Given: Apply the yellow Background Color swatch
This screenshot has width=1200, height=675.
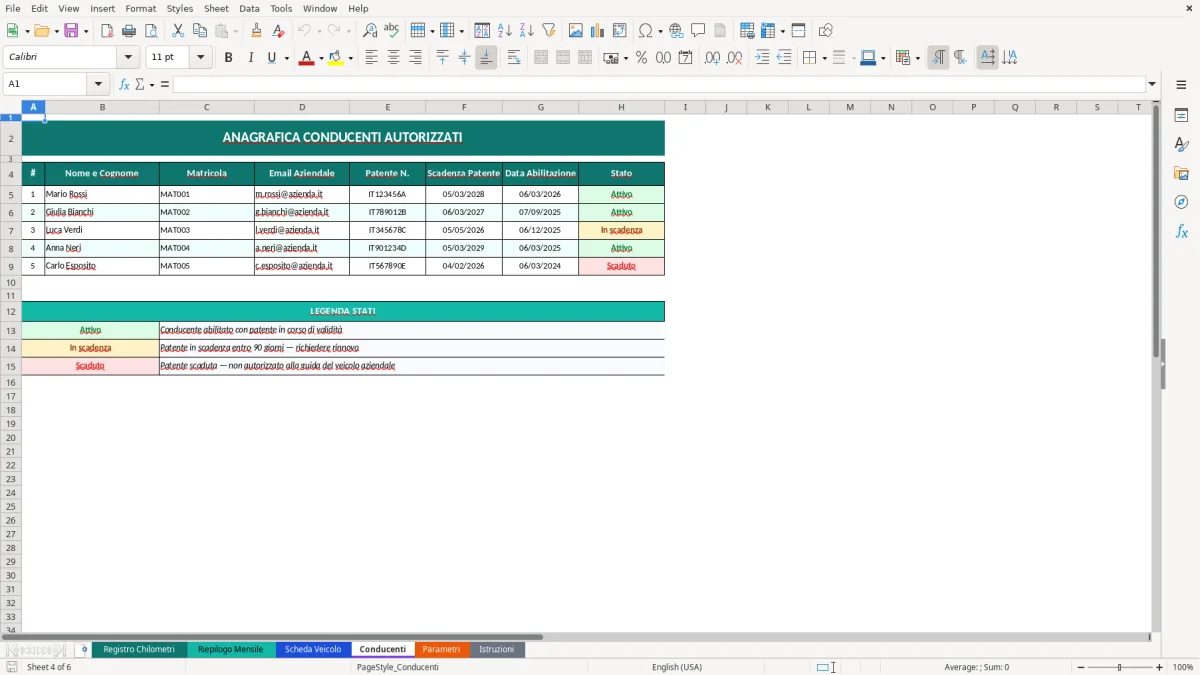Looking at the screenshot, I should pos(336,58).
